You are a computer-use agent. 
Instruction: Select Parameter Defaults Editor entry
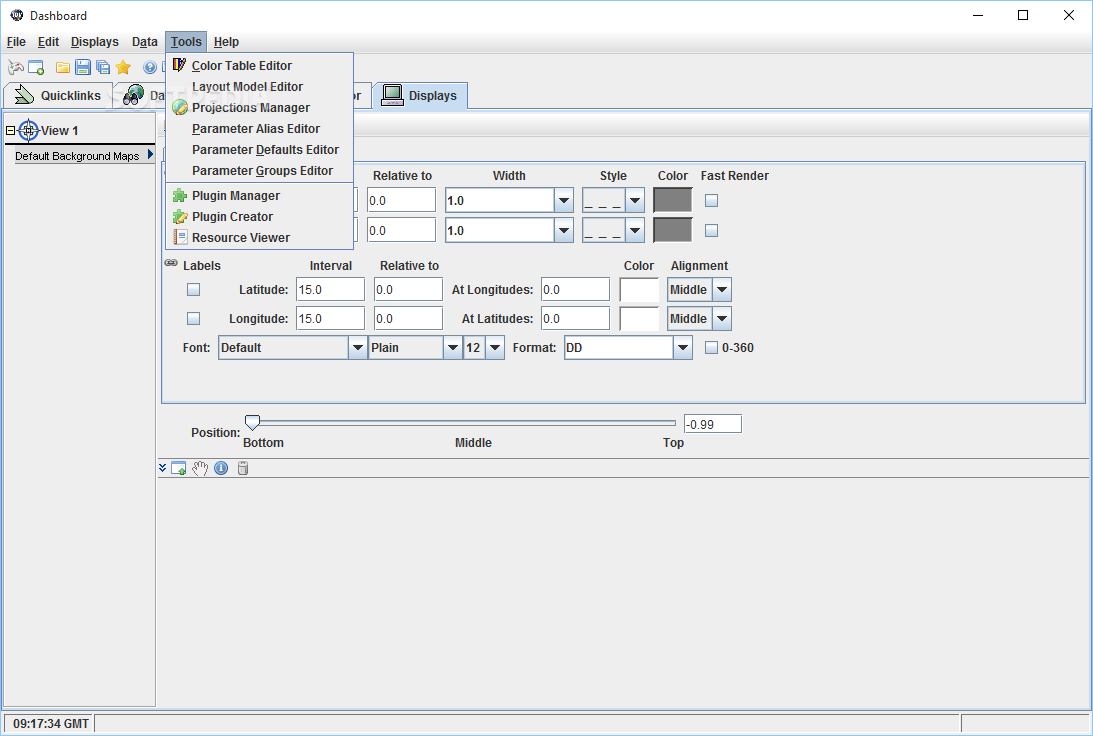pos(259,149)
